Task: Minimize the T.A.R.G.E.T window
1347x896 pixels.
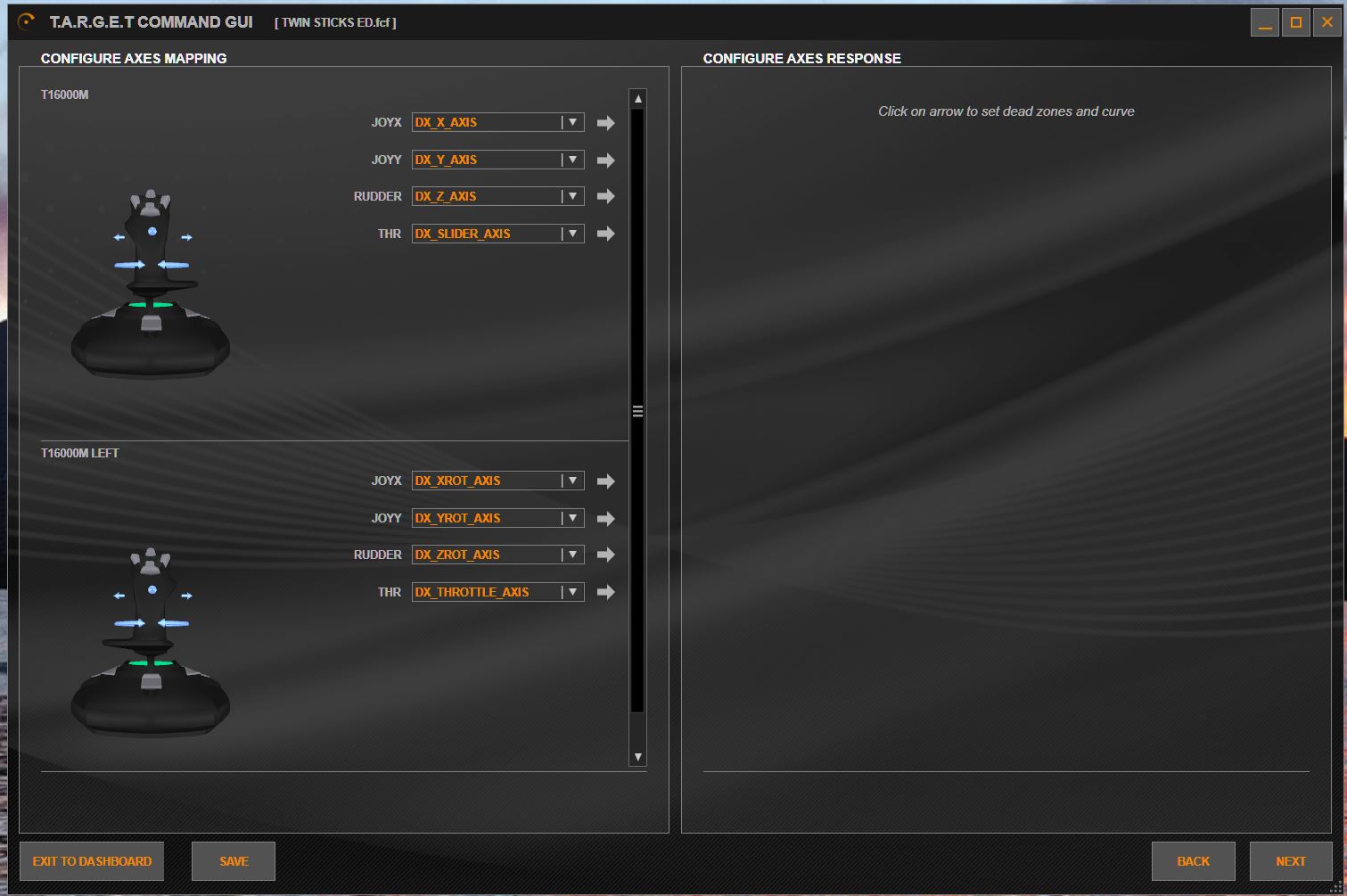Action: [x=1265, y=22]
